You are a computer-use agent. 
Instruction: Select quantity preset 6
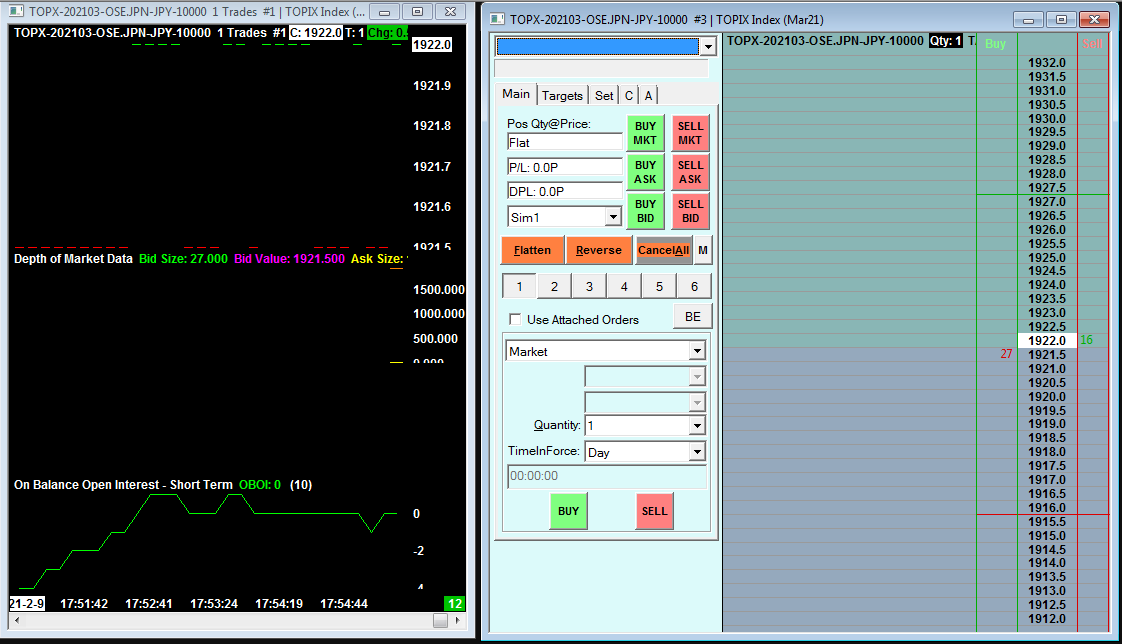coord(694,286)
